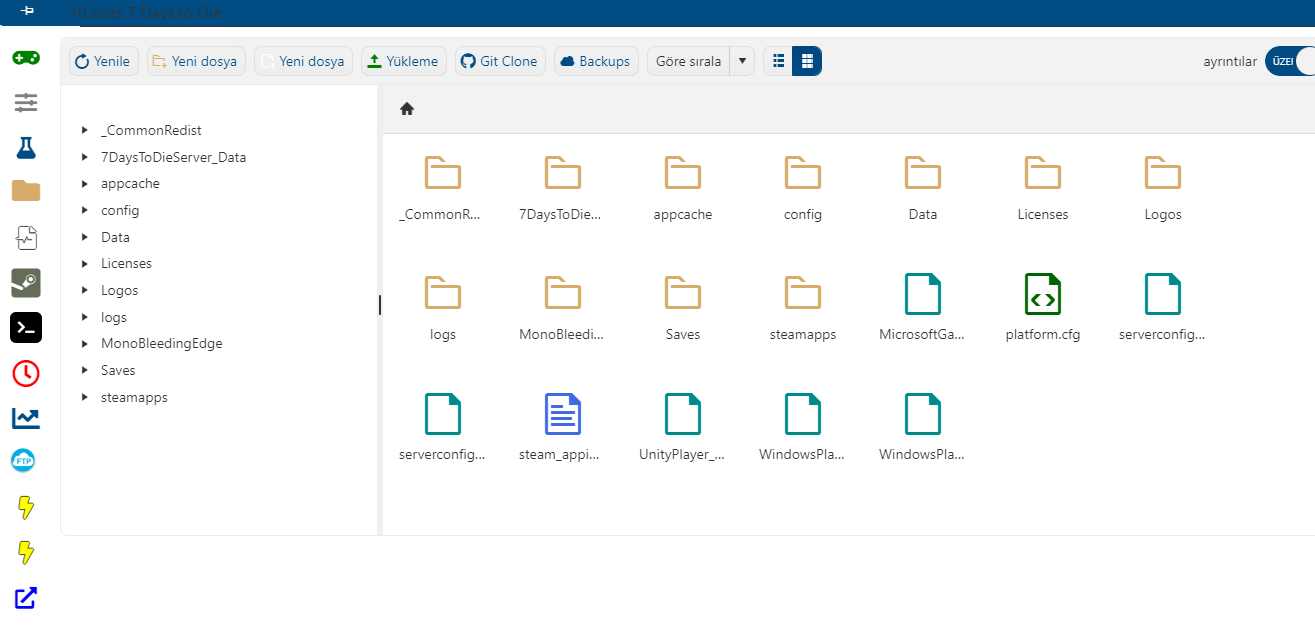Select Data label in tree

(115, 237)
